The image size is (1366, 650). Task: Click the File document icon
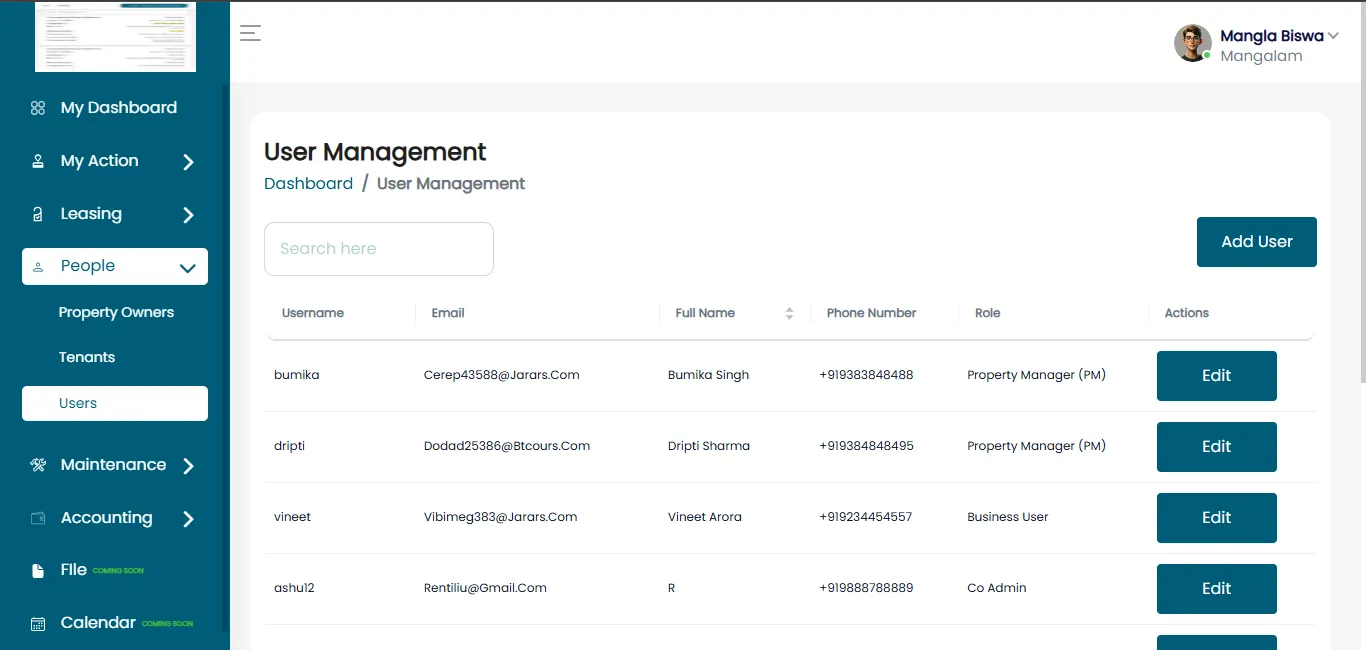pos(38,570)
